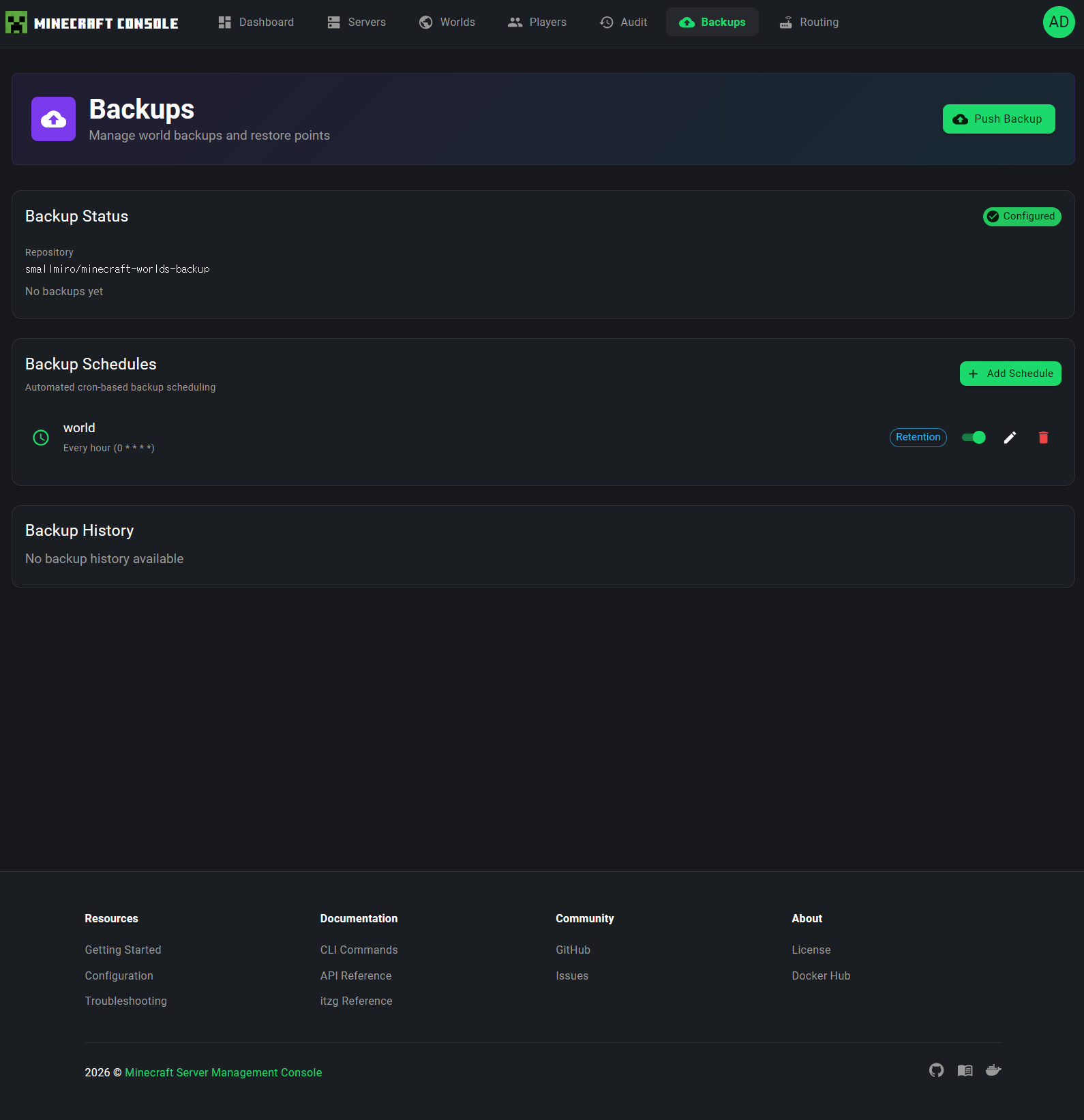The height and width of the screenshot is (1120, 1084).
Task: Delete the world schedule with trash icon
Action: coord(1043,438)
